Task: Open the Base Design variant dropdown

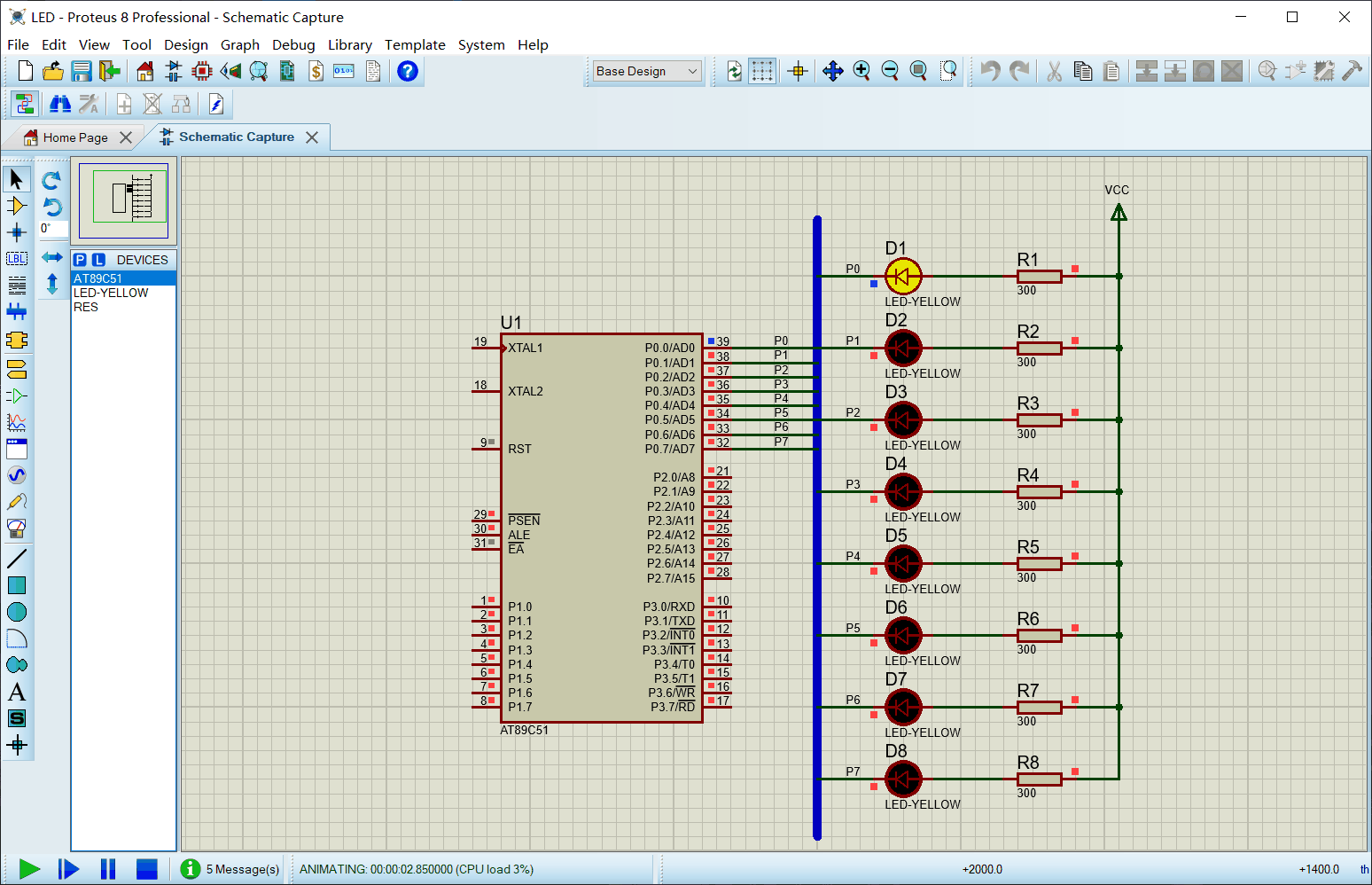Action: 647,71
